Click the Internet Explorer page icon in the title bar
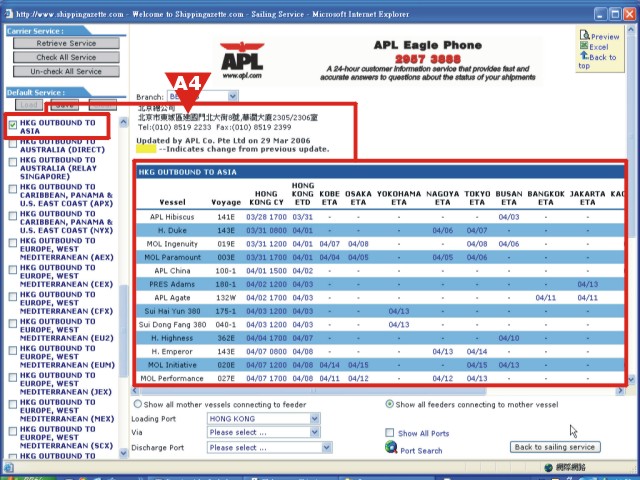640x480 pixels. (x=8, y=14)
